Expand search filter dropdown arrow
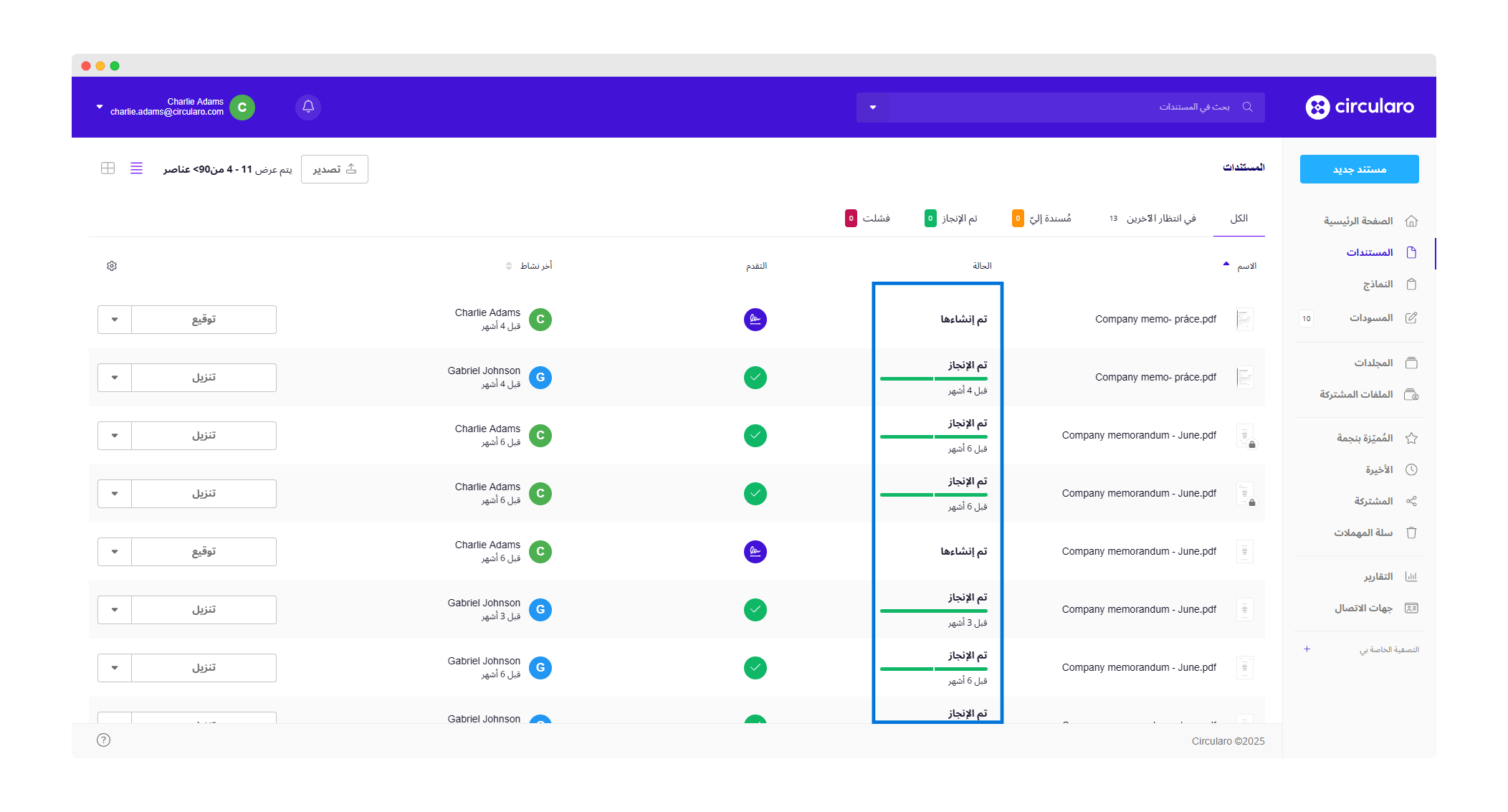 (873, 108)
